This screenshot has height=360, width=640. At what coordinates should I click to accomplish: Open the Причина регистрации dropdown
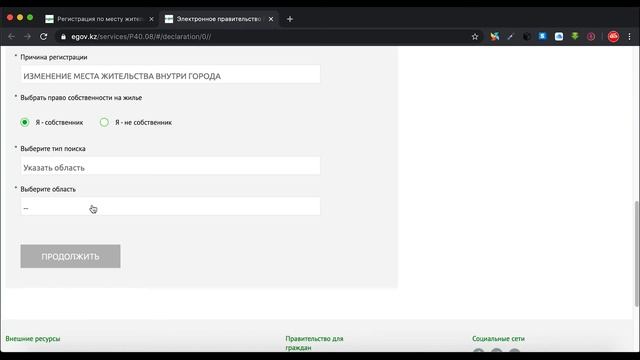(x=170, y=75)
